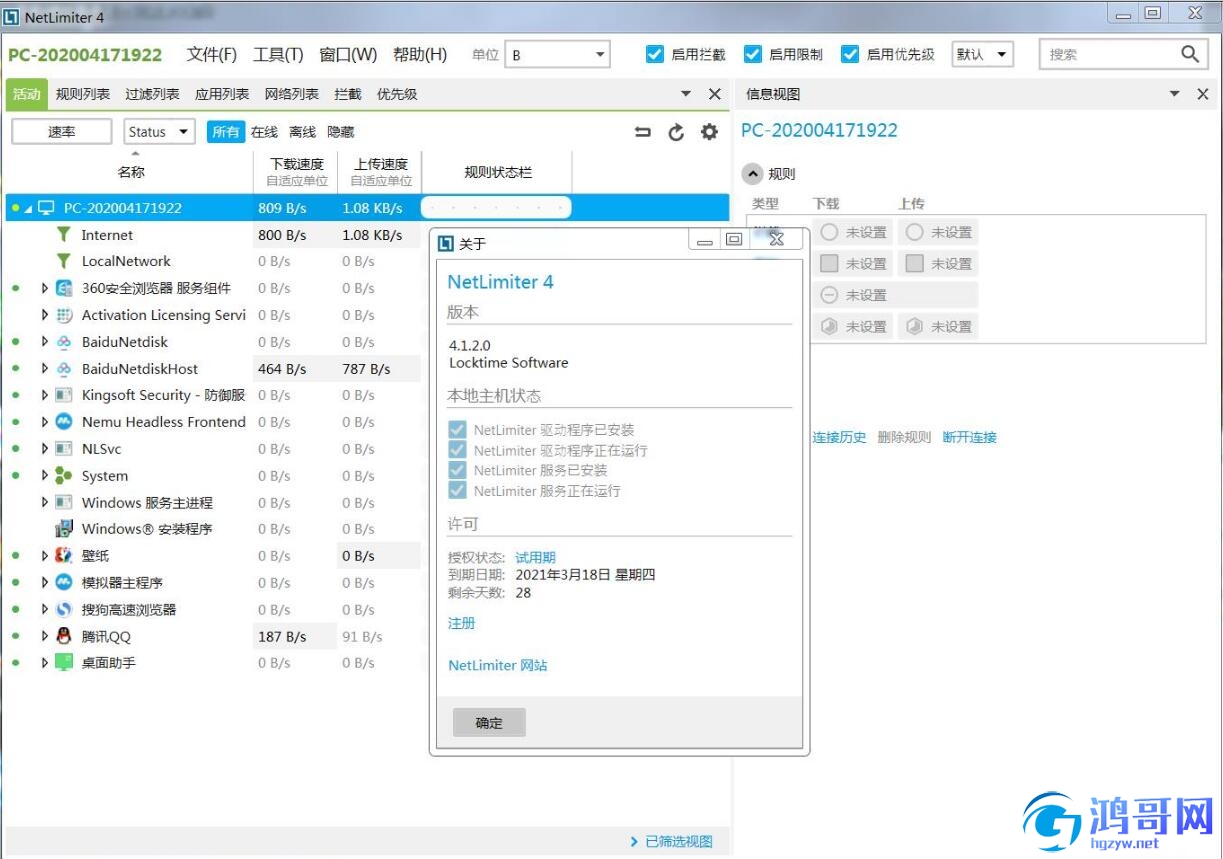Click the LocalNetwork filter funnel icon
The image size is (1223, 859).
pos(64,261)
